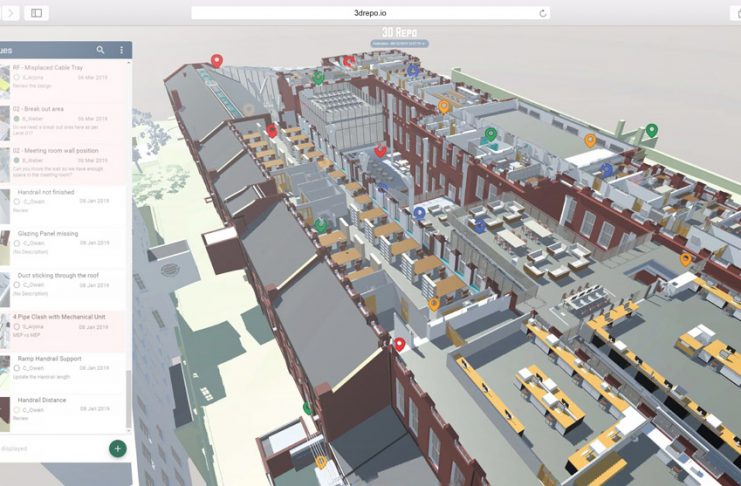The image size is (741, 486).
Task: Reload the page in the address bar
Action: [x=543, y=13]
